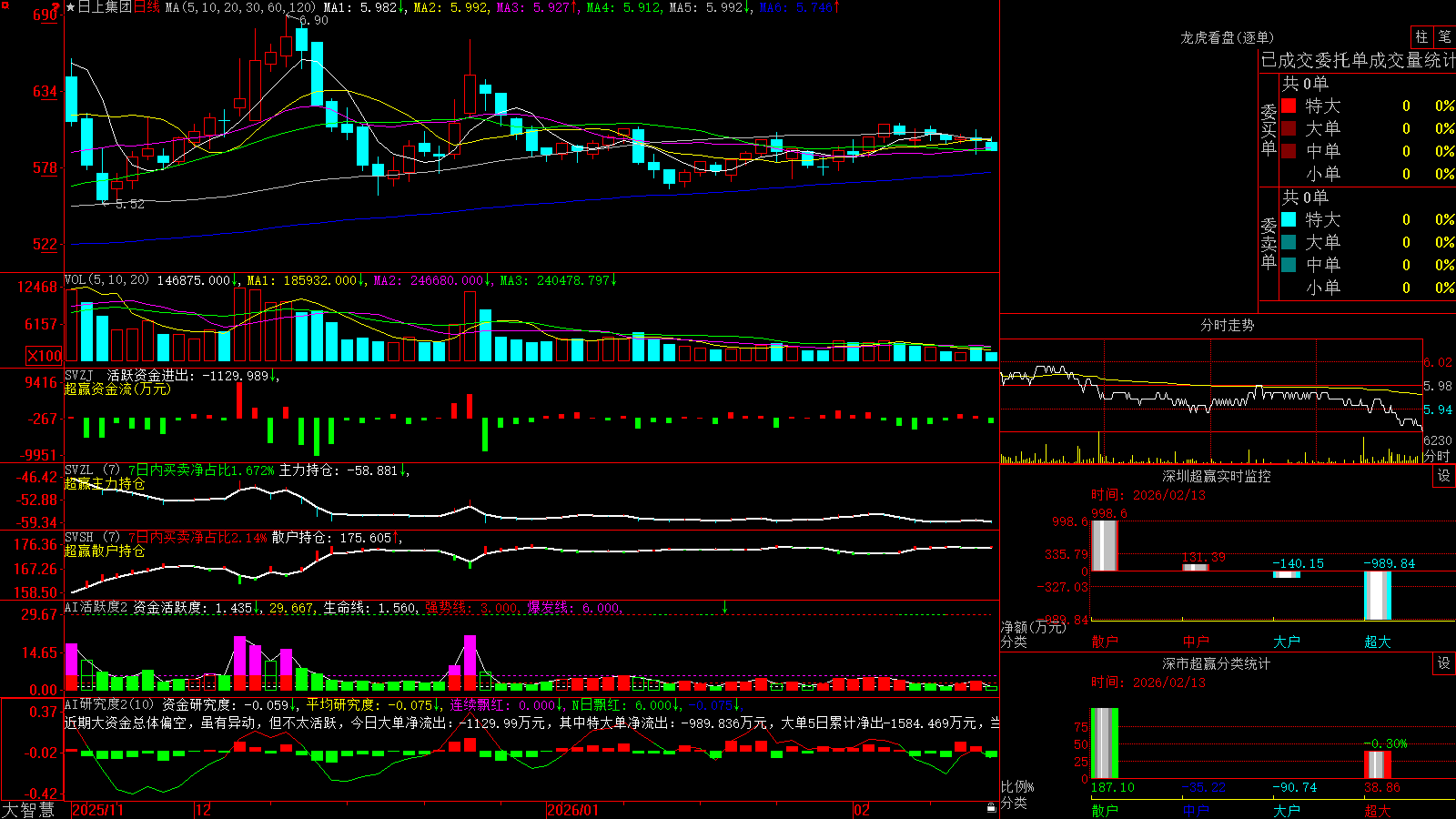Image resolution: width=1456 pixels, height=819 pixels.
Task: Click the teal 中单 sell order swatch
Action: 1289,265
